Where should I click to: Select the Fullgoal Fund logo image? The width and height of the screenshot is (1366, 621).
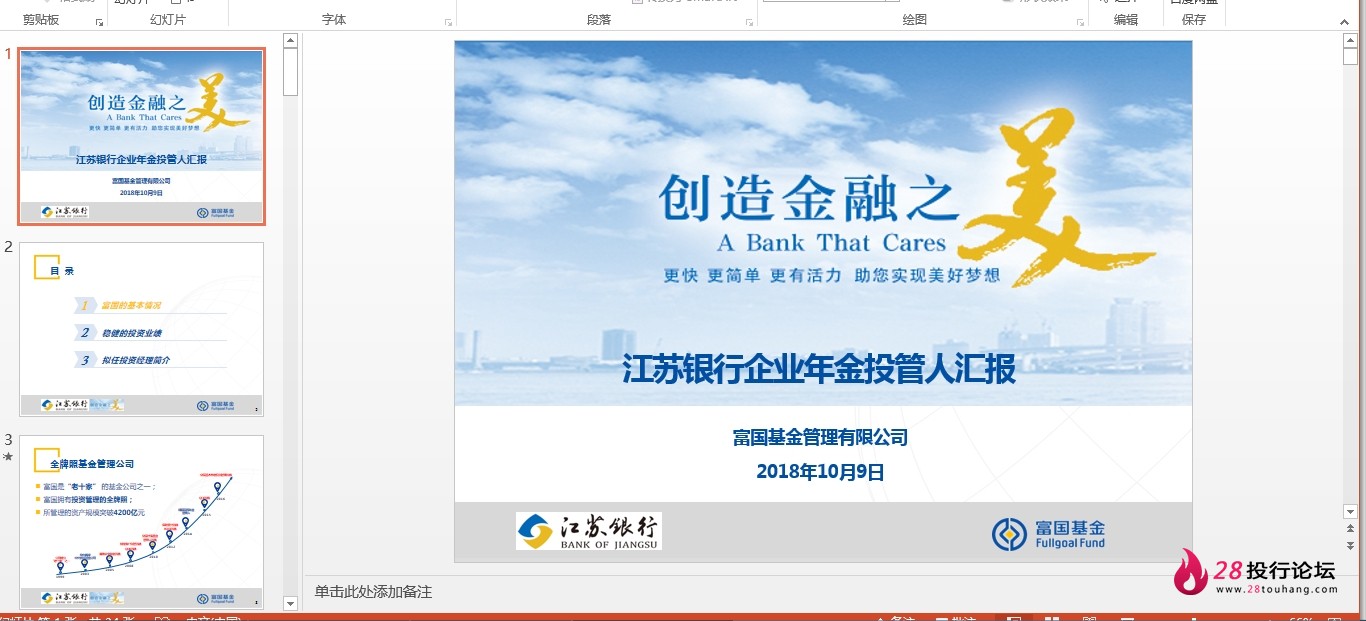1048,533
